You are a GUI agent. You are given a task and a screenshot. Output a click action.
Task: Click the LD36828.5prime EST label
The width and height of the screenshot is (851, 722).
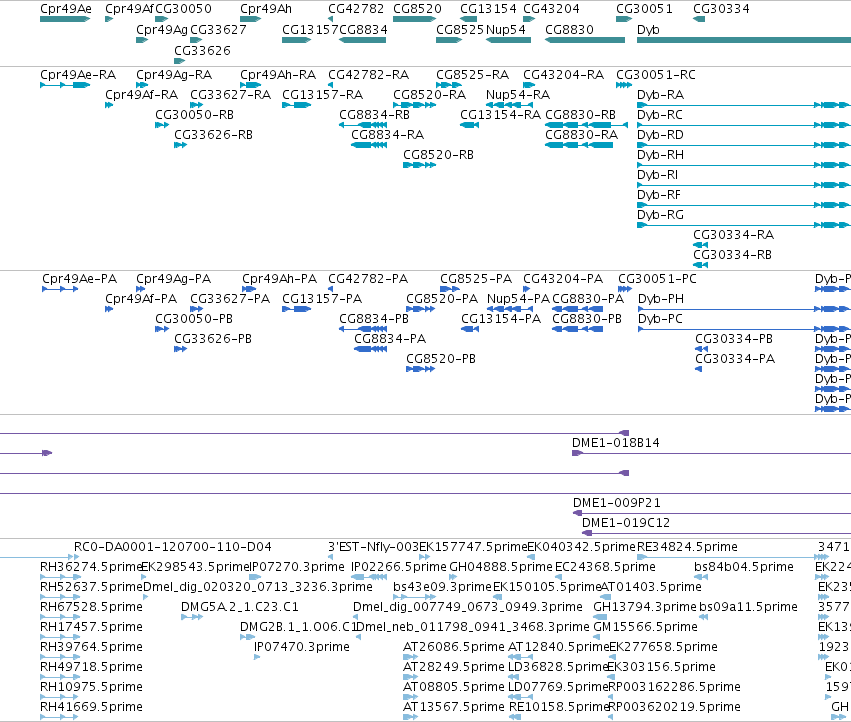(x=557, y=667)
